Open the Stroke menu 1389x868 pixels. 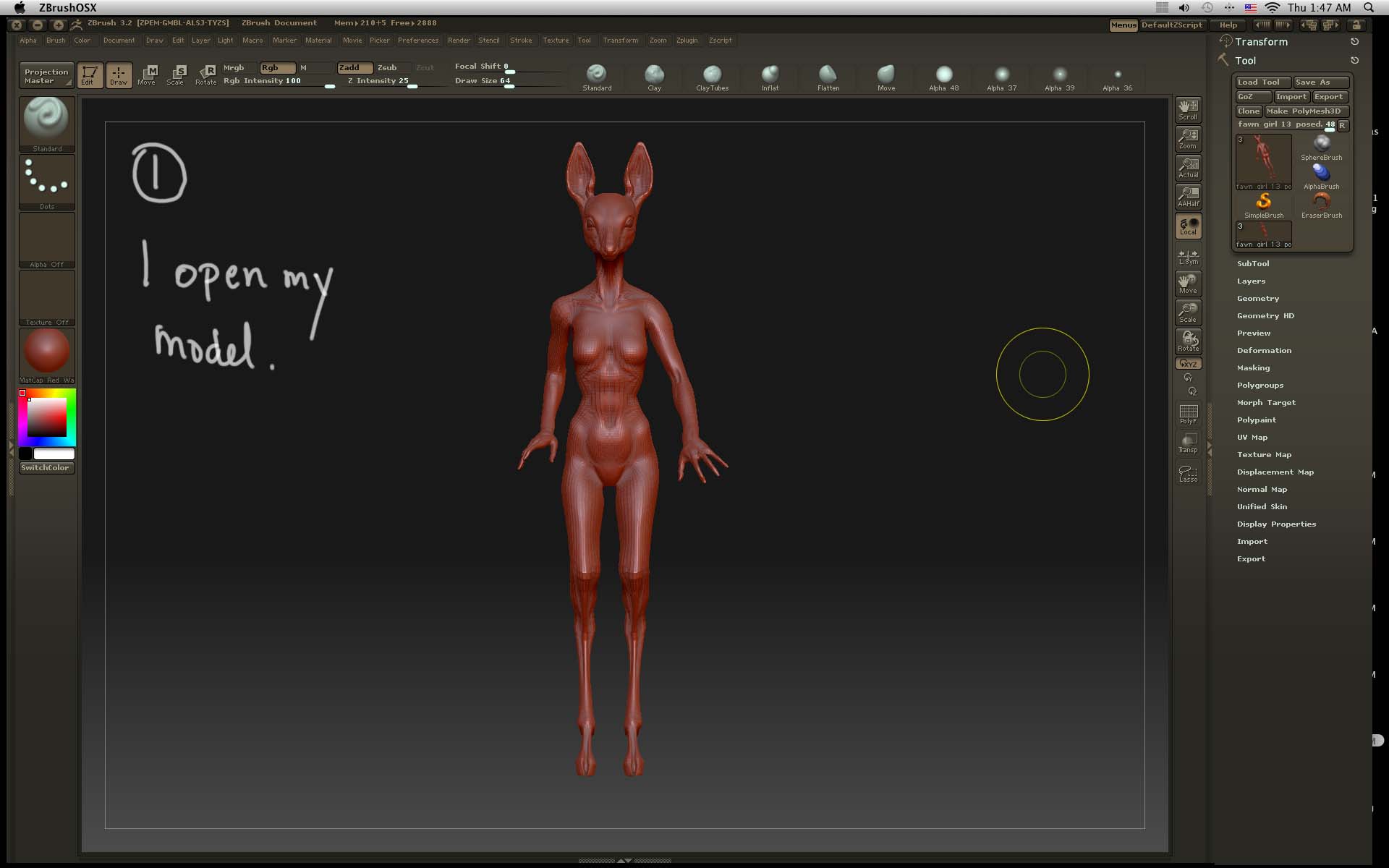[x=520, y=41]
